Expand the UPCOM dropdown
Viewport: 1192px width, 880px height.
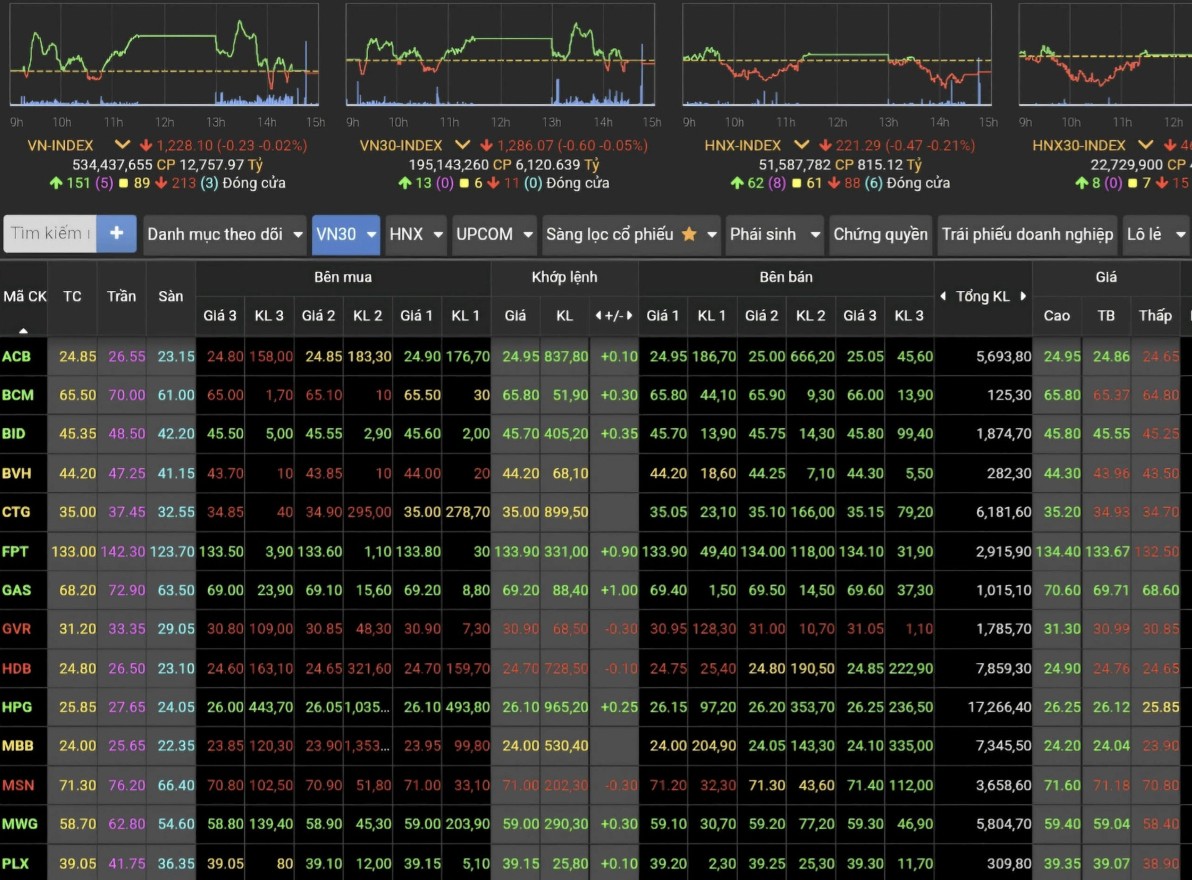coord(494,234)
